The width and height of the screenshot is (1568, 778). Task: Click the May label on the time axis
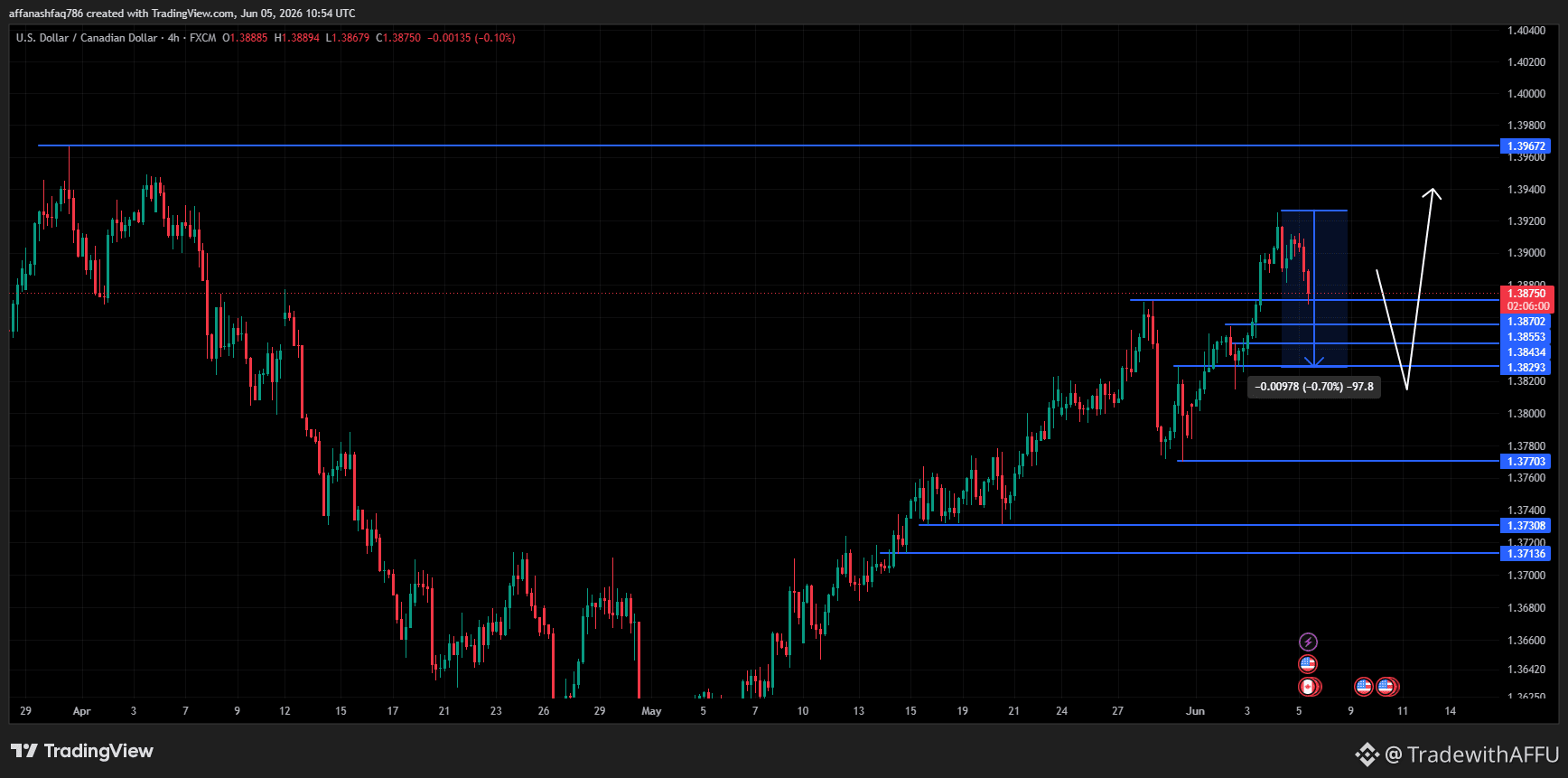point(651,711)
